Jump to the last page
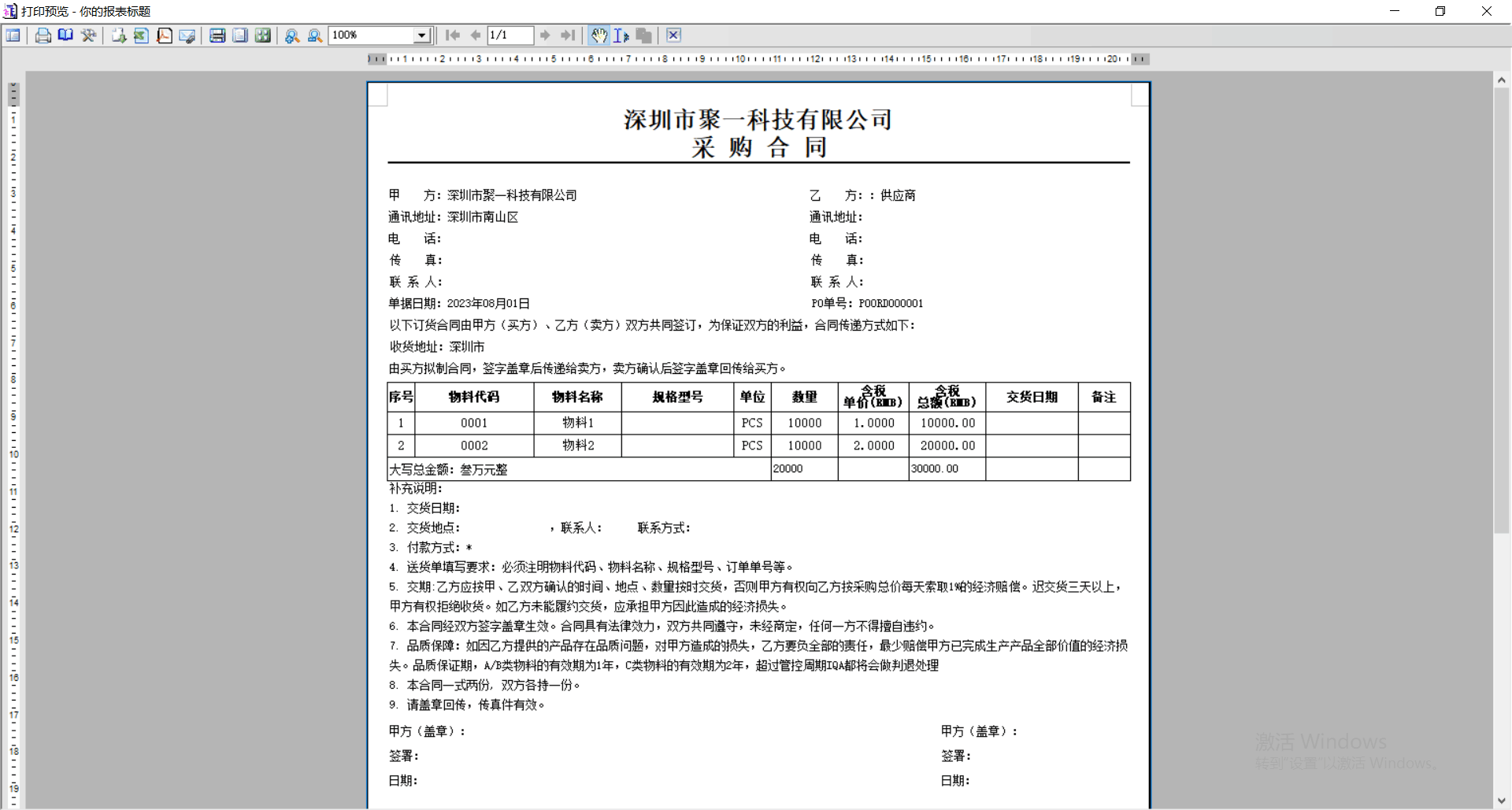 pyautogui.click(x=567, y=35)
